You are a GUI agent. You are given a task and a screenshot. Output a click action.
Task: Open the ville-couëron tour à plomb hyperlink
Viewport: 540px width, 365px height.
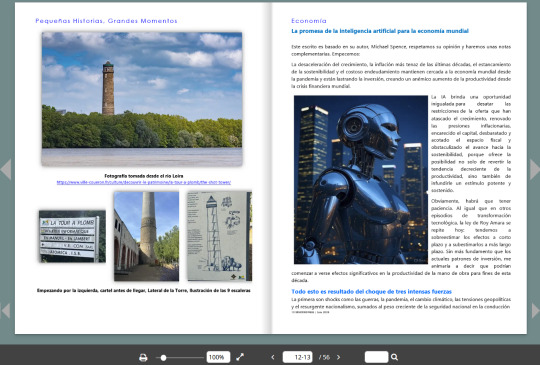pos(144,182)
